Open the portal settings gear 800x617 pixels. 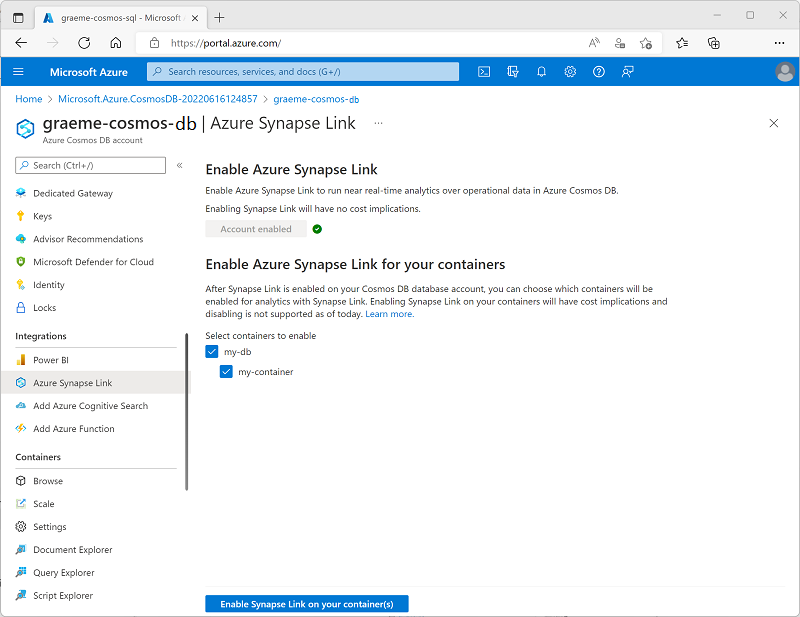tap(568, 71)
